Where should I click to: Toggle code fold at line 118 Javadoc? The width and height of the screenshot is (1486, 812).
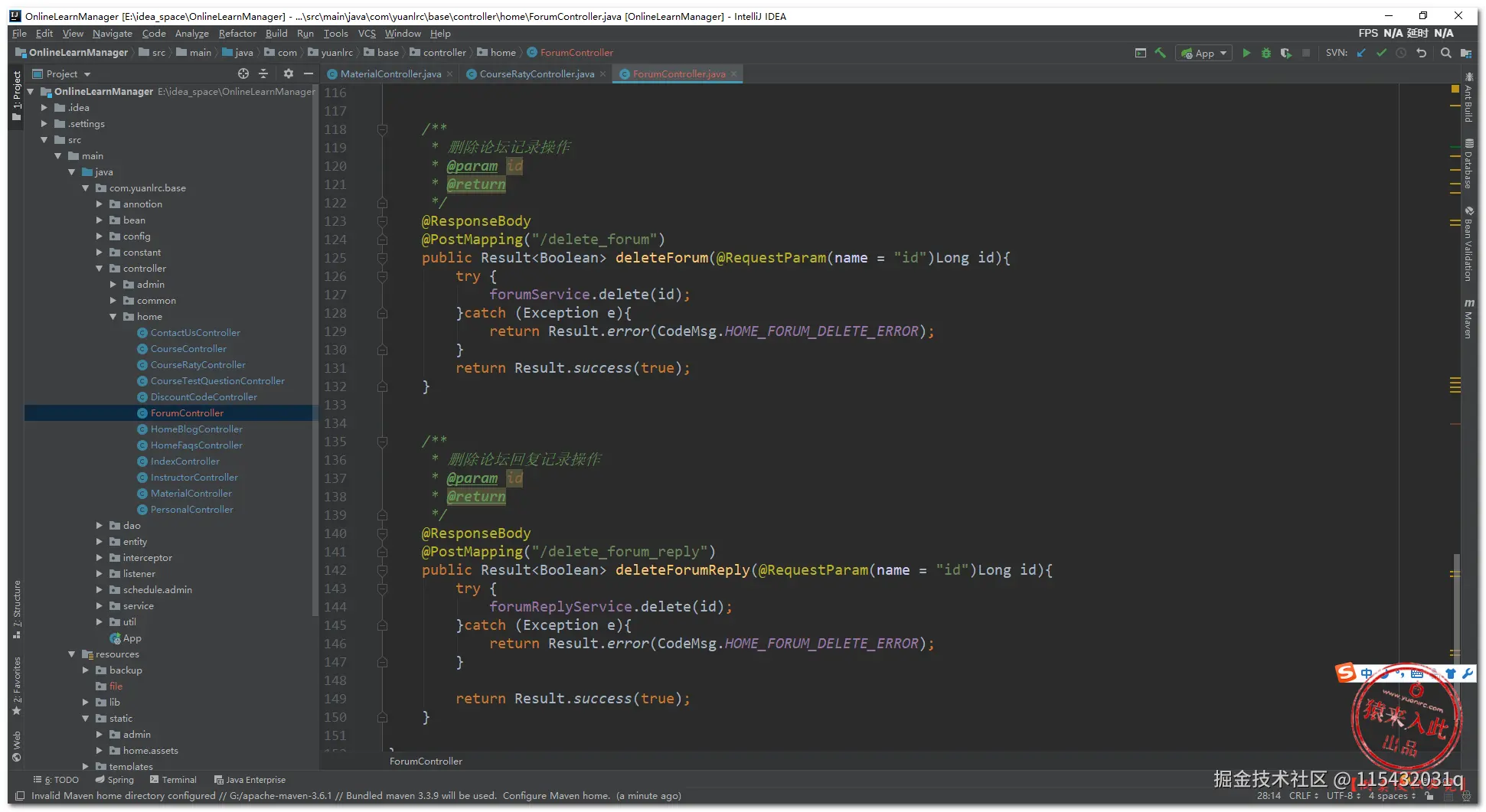[x=382, y=129]
